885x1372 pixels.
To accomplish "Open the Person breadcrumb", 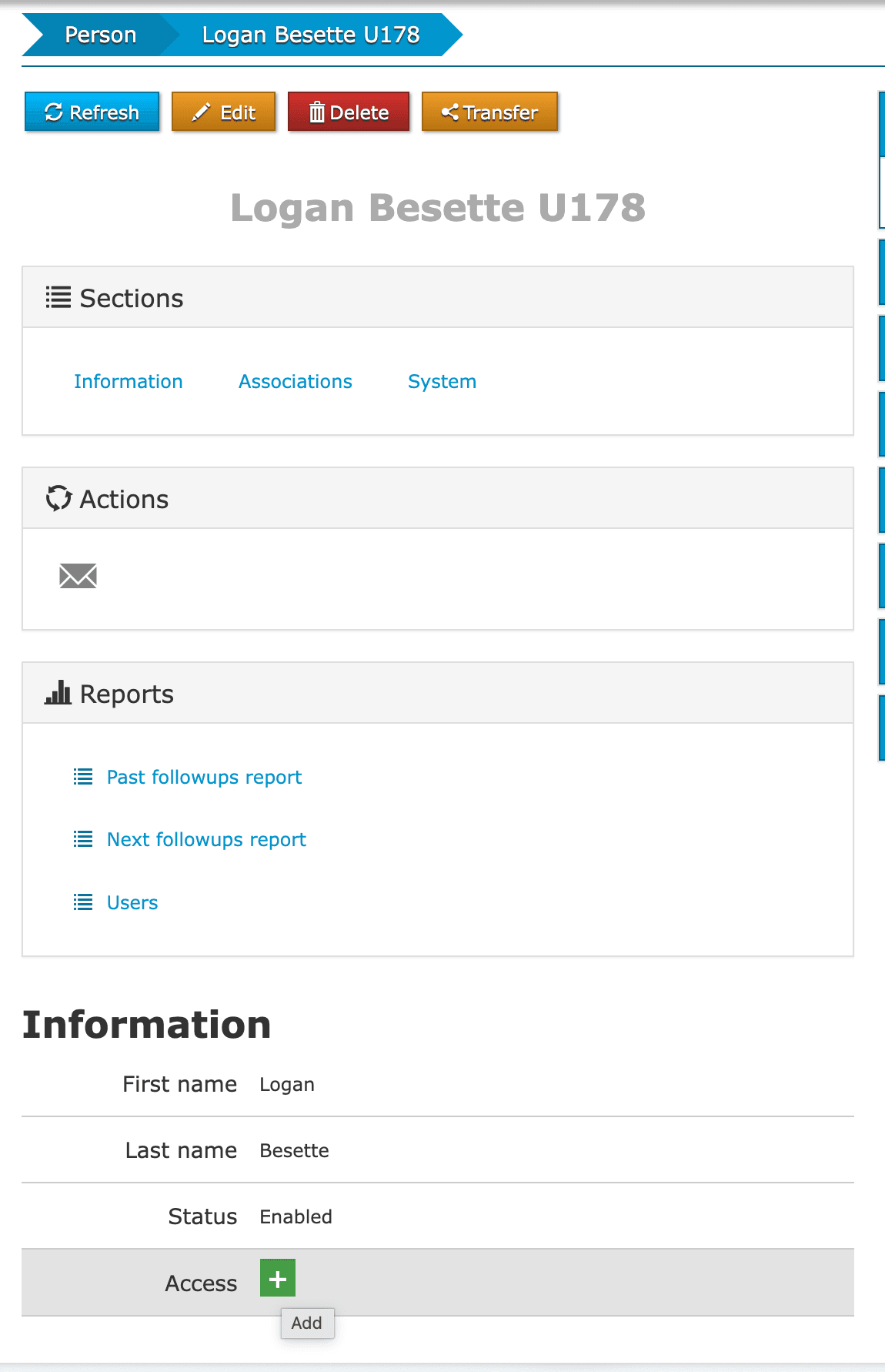I will [x=100, y=35].
